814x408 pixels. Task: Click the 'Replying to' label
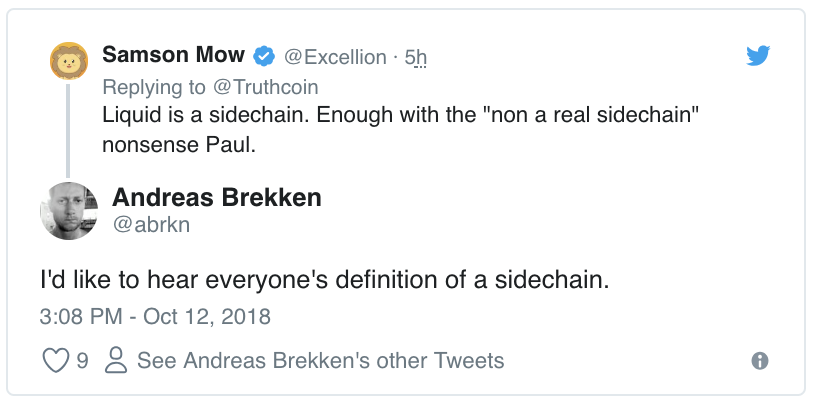pyautogui.click(x=154, y=86)
